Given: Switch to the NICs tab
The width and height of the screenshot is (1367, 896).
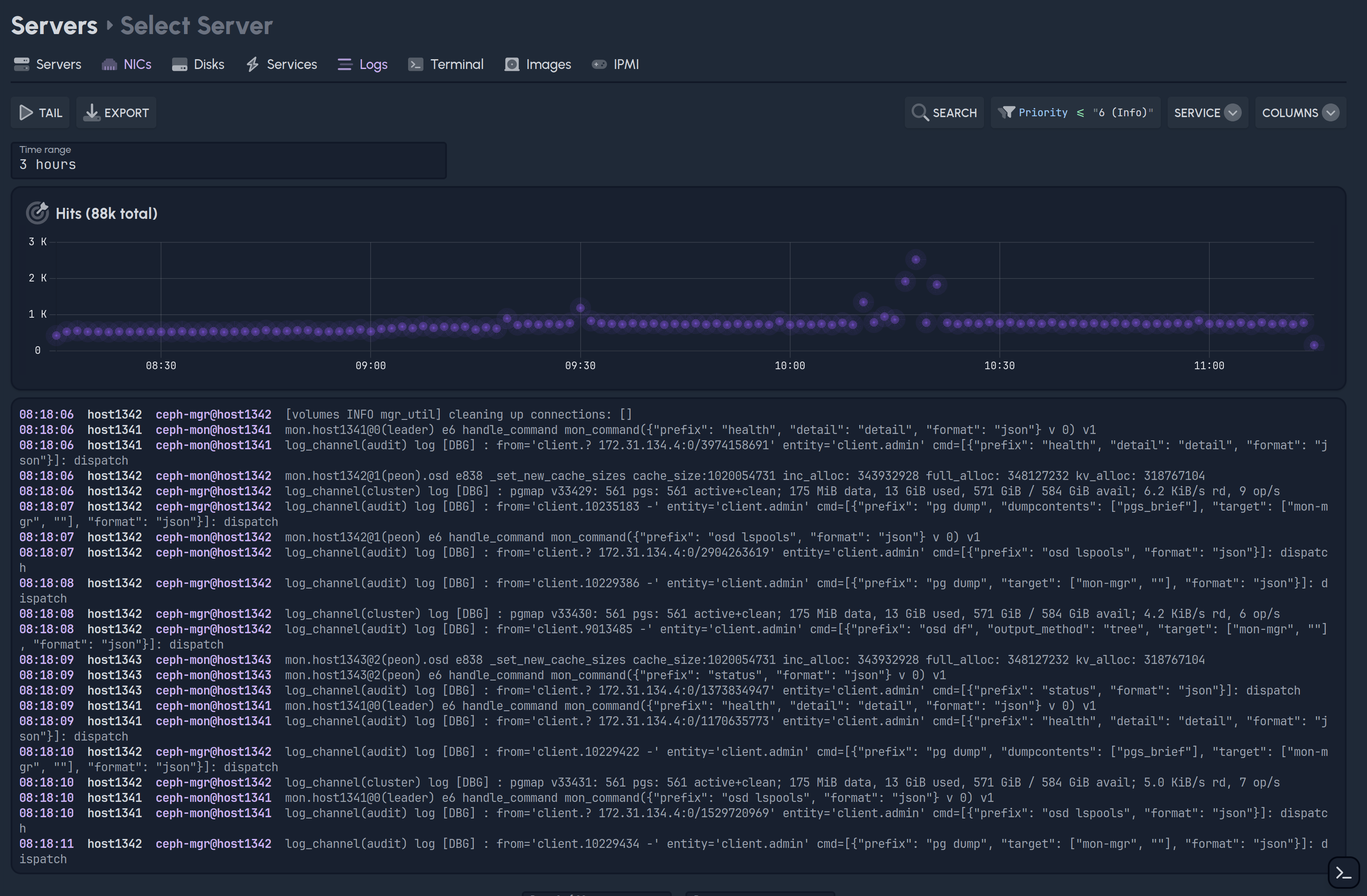Looking at the screenshot, I should tap(127, 64).
